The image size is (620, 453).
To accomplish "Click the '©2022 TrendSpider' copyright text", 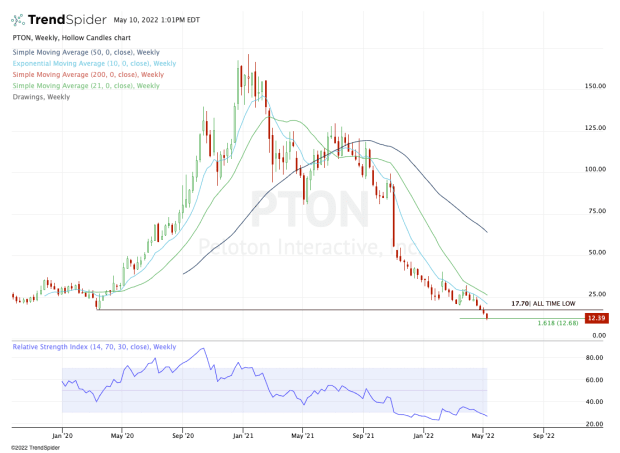I will (x=35, y=448).
